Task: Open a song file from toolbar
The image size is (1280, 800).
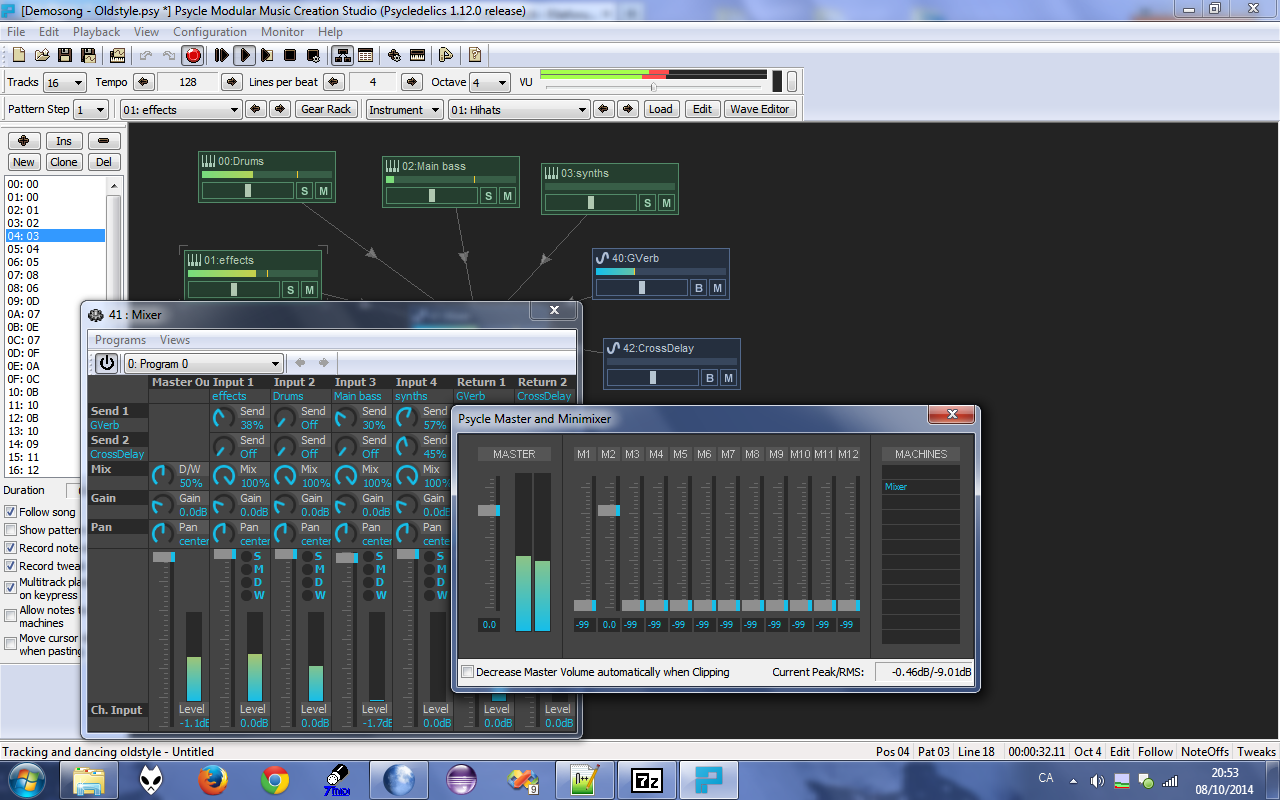Action: [42, 55]
